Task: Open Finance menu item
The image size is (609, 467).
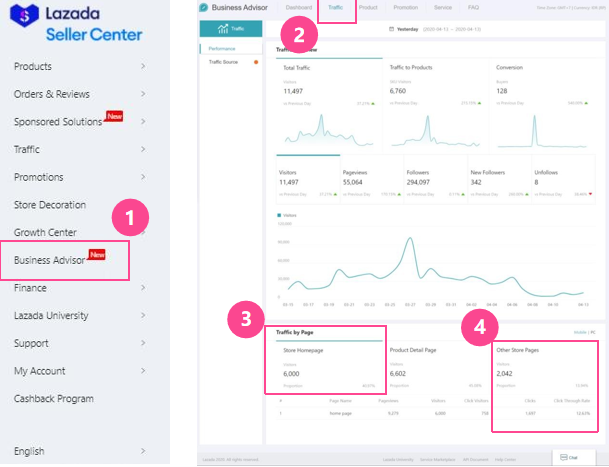Action: pyautogui.click(x=30, y=288)
